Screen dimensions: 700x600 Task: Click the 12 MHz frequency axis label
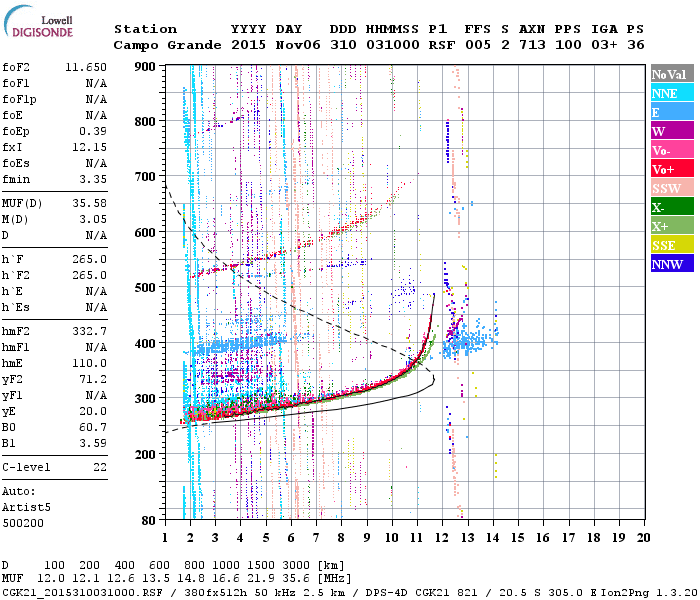tap(442, 538)
